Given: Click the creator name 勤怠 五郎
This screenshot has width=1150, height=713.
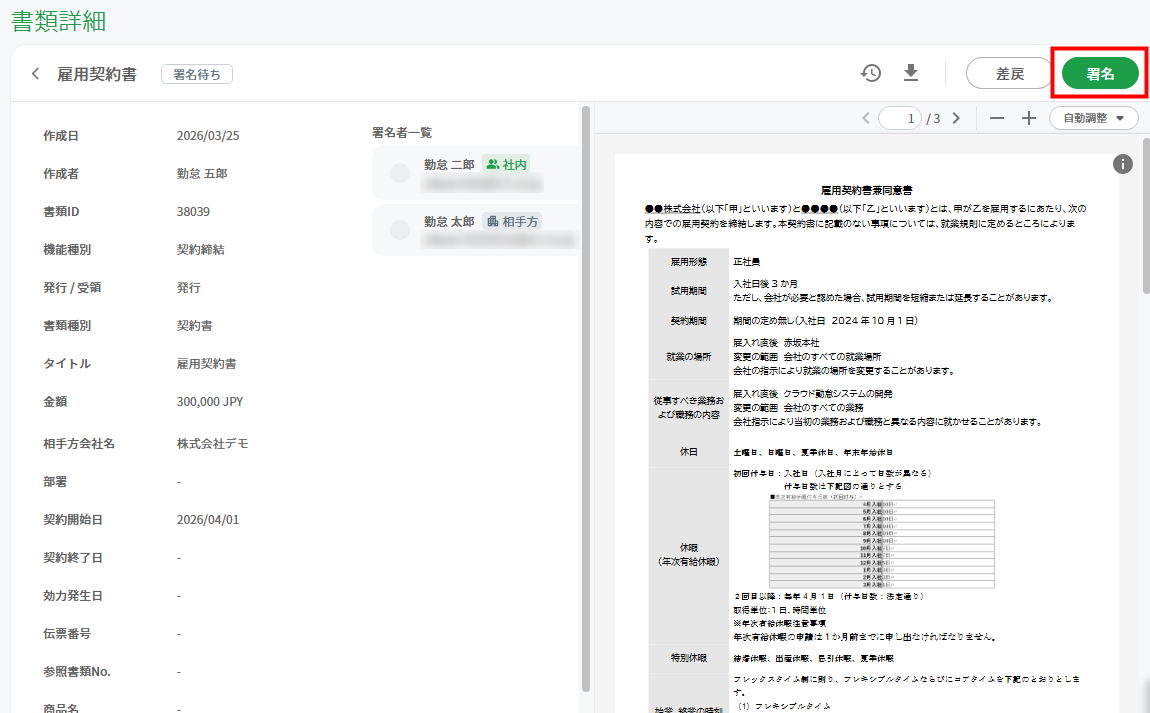Looking at the screenshot, I should pyautogui.click(x=202, y=174).
